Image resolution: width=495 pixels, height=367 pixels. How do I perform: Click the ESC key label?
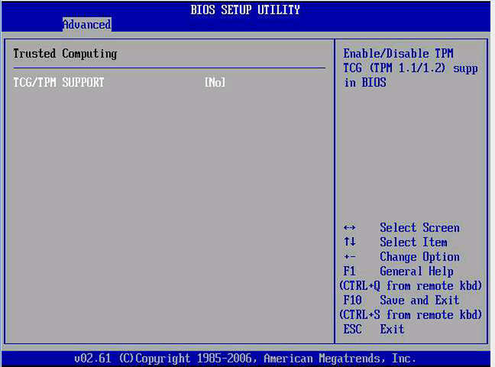(353, 329)
